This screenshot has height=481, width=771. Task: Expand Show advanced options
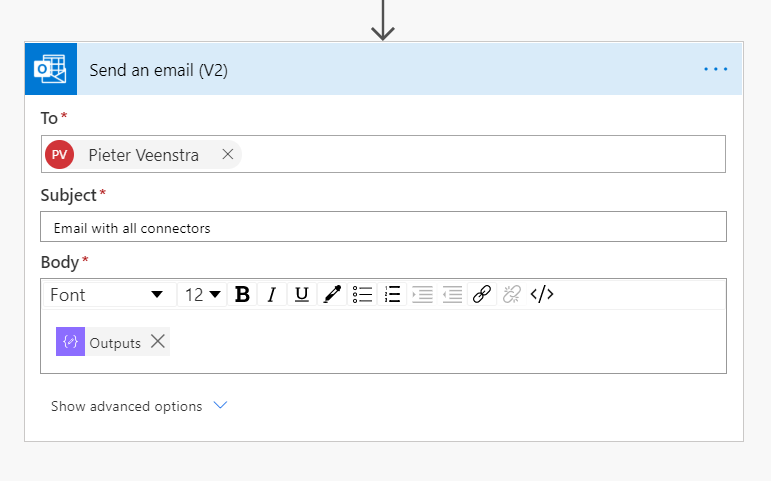(139, 406)
